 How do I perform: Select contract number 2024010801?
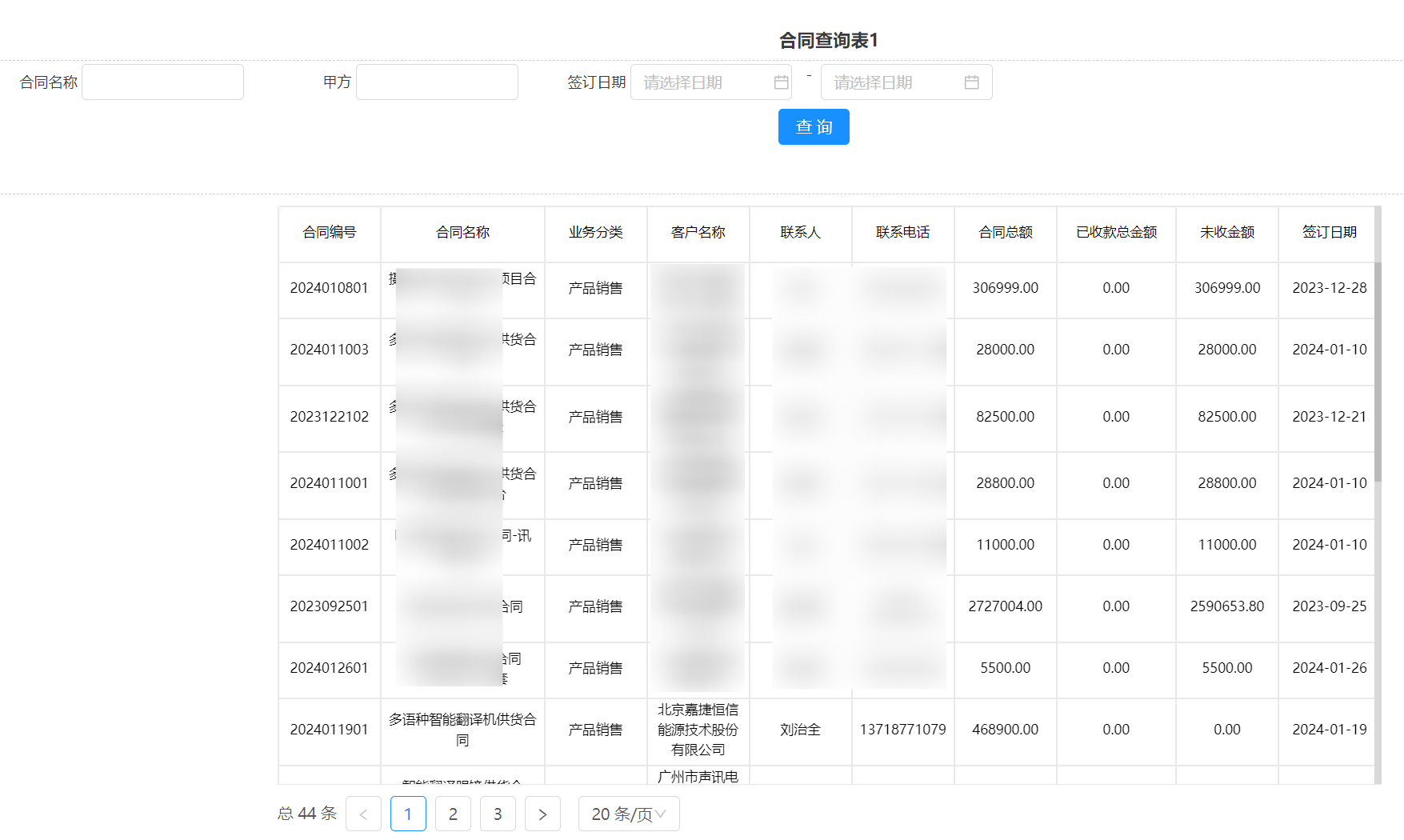click(330, 288)
